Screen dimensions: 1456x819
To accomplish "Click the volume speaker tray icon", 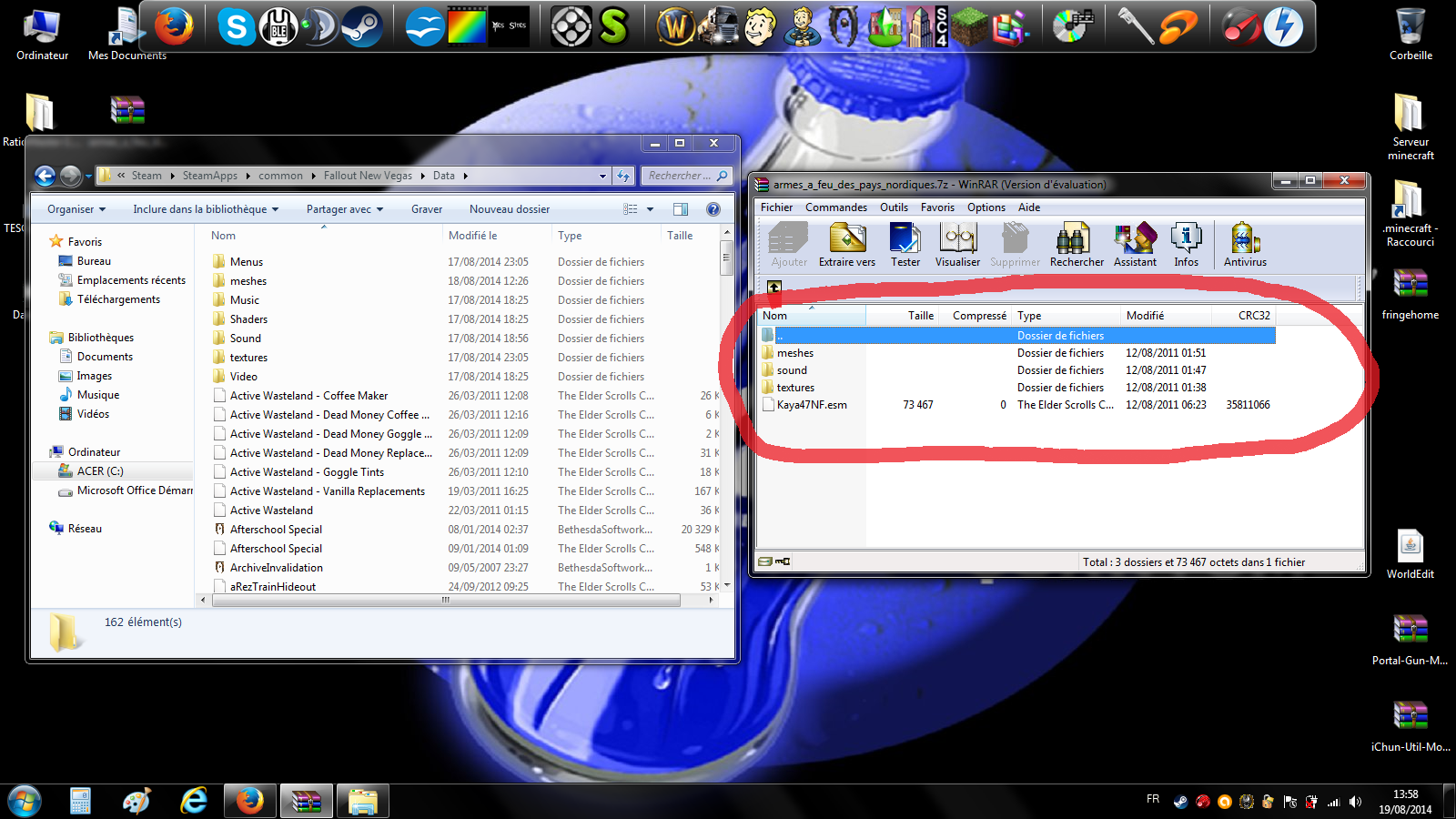I will click(1356, 802).
